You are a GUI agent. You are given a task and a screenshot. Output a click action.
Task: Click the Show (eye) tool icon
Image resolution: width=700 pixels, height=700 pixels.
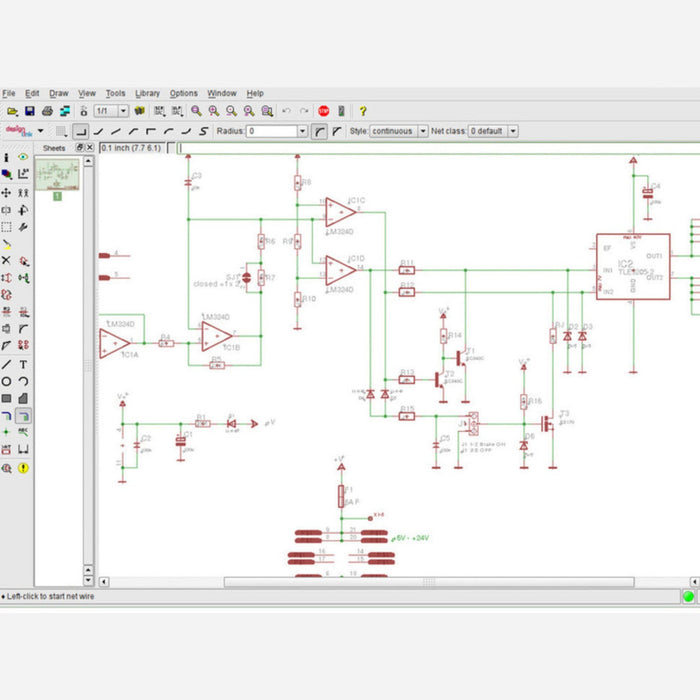coord(23,158)
